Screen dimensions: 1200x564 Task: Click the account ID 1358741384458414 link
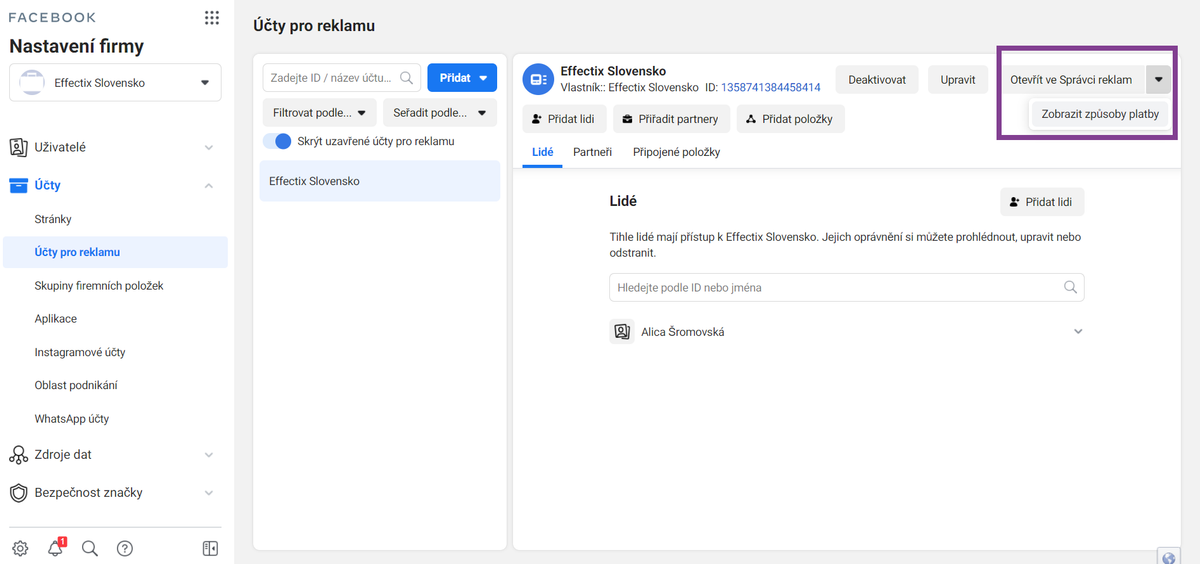point(770,88)
